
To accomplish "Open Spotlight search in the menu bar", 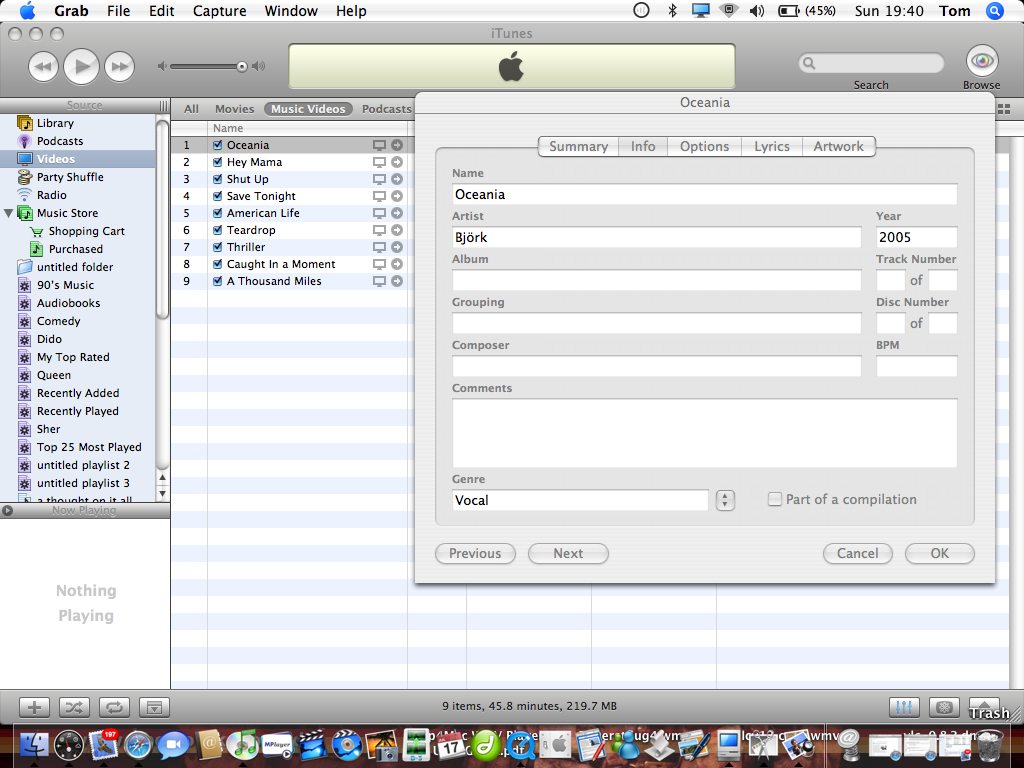I will 995,11.
